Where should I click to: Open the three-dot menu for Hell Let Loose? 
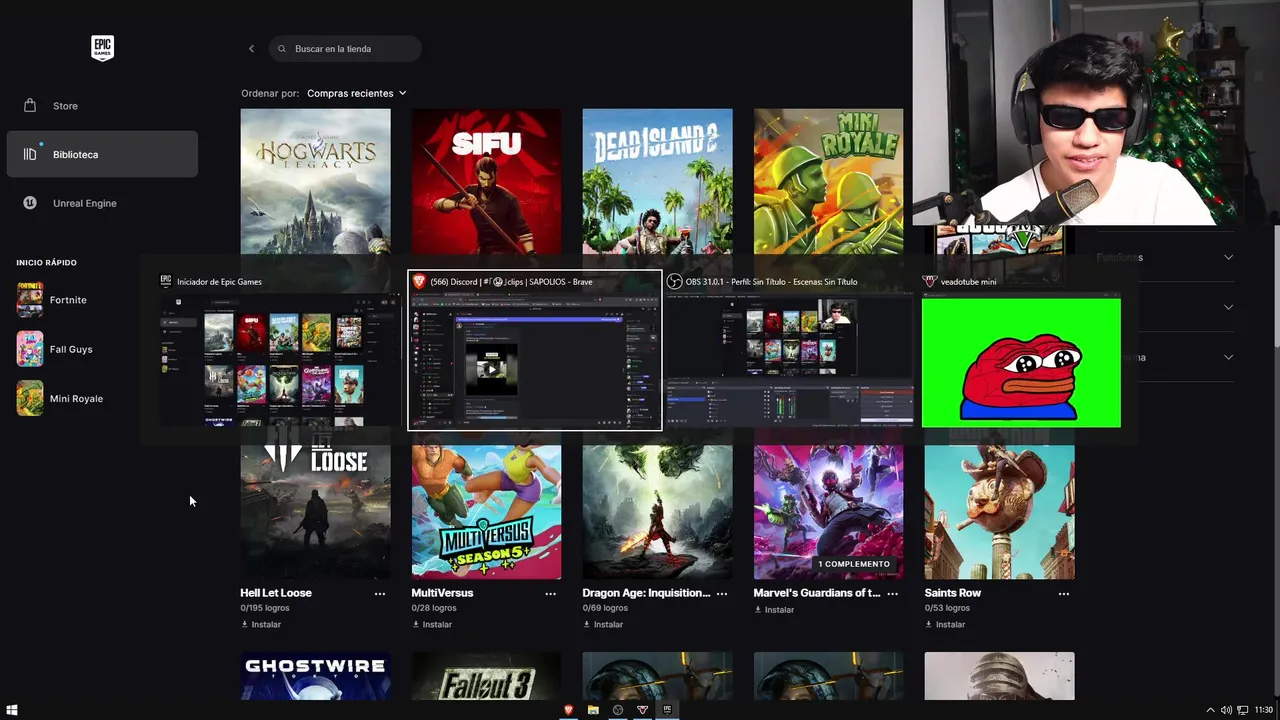point(379,593)
